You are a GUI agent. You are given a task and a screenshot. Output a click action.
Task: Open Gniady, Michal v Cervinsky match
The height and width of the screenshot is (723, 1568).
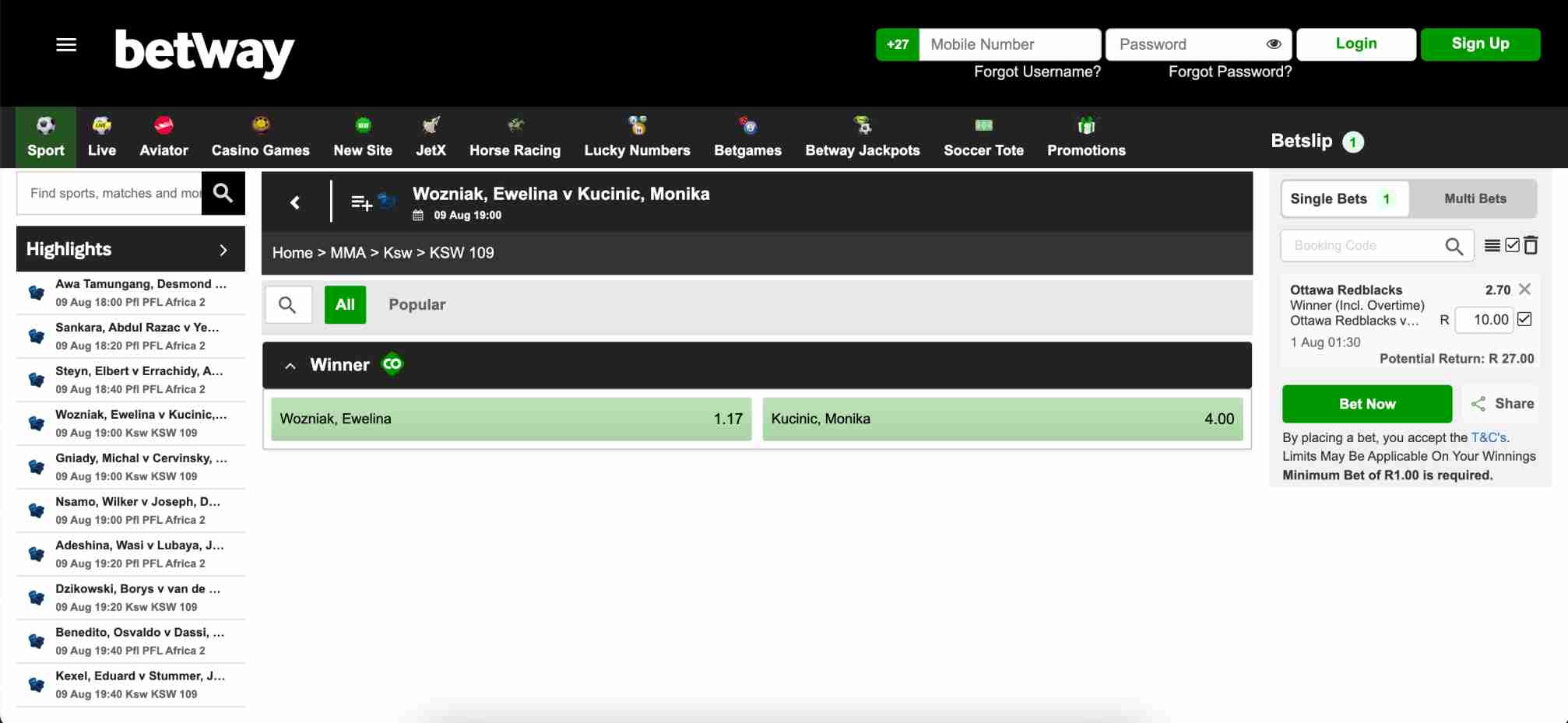[x=131, y=467]
